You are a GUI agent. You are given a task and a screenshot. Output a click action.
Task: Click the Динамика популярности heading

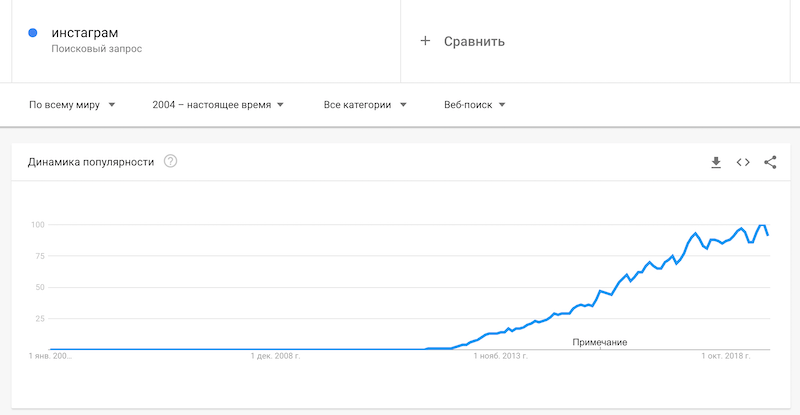pyautogui.click(x=91, y=162)
